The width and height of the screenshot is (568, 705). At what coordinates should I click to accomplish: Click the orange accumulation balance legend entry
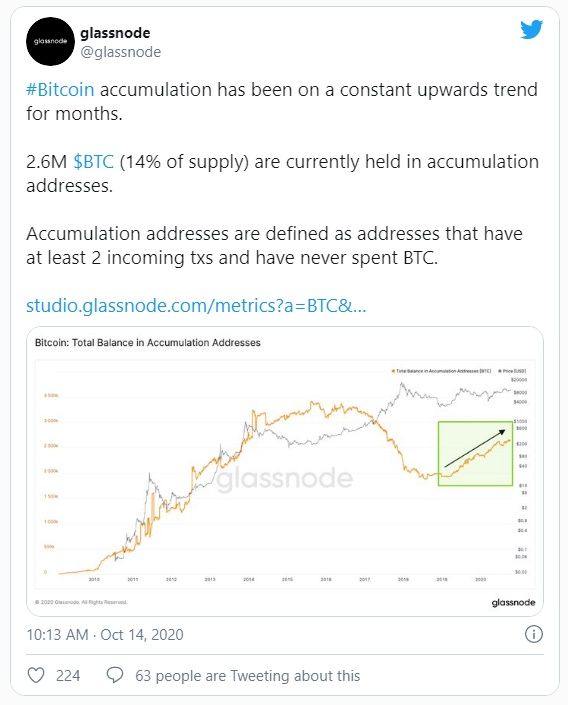441,371
